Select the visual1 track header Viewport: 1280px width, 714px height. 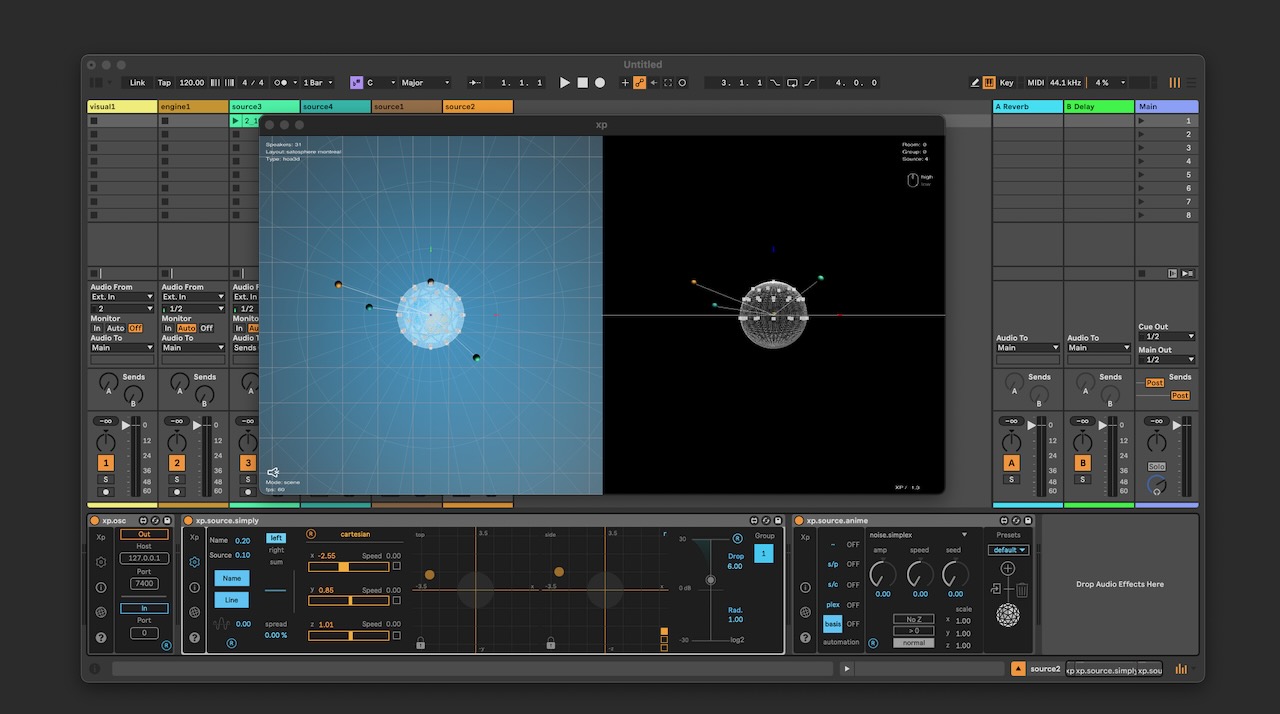(x=122, y=107)
